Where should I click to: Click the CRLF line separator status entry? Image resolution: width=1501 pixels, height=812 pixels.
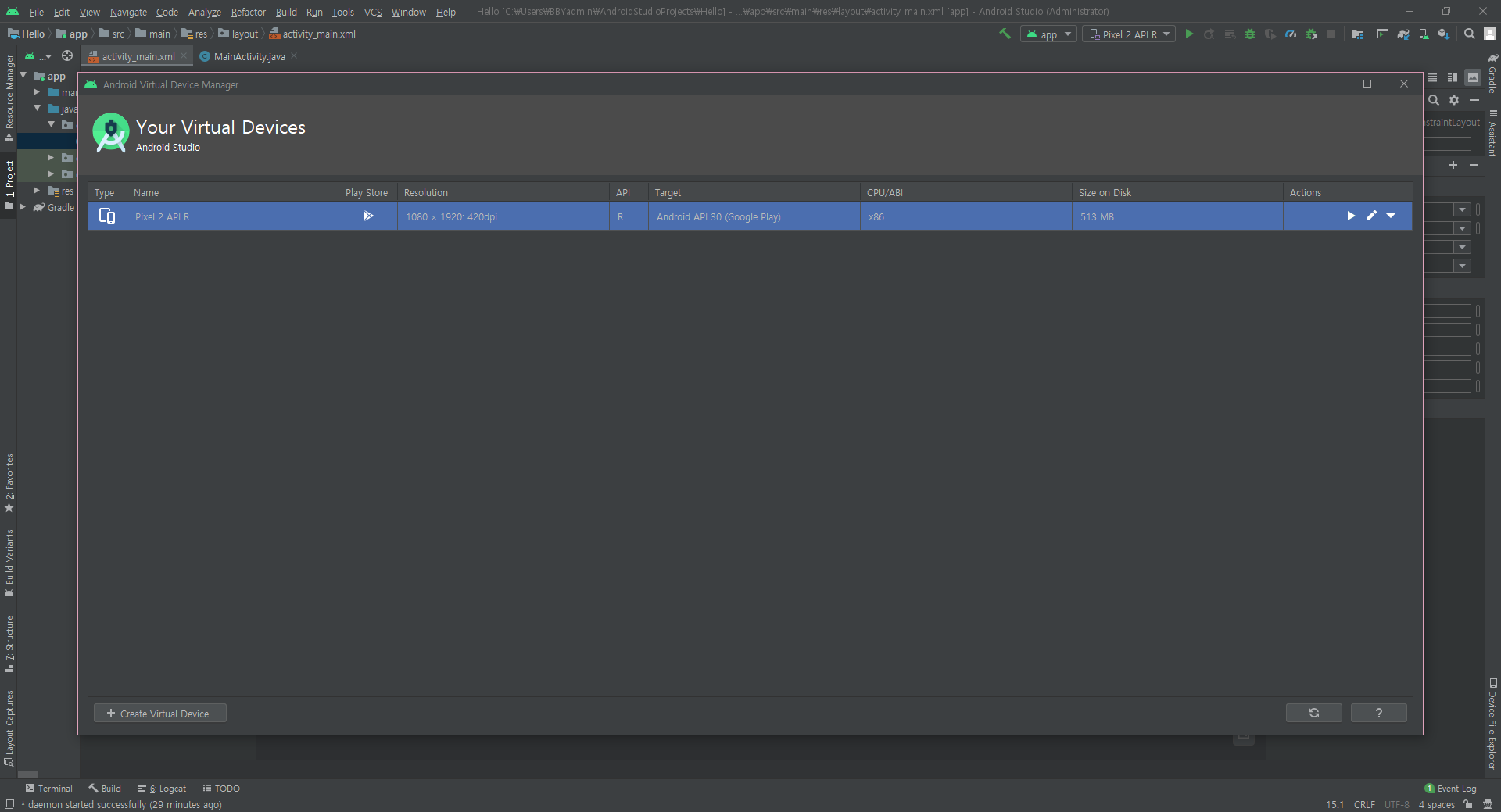[x=1364, y=804]
